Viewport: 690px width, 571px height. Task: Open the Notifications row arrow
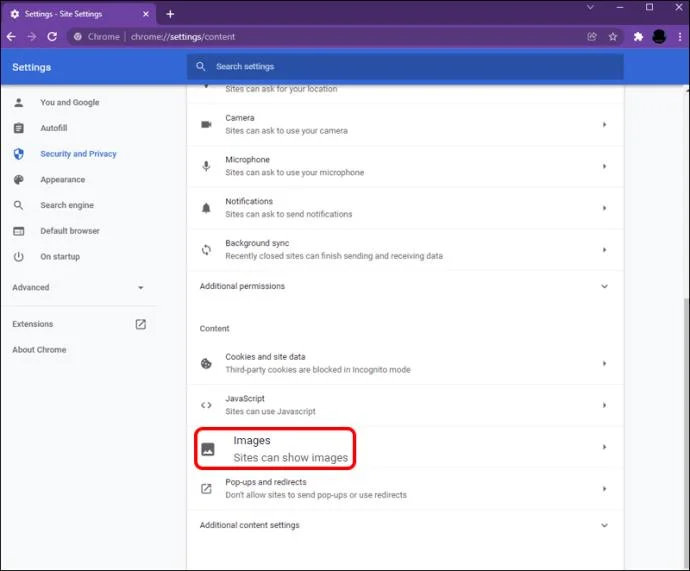coord(605,208)
